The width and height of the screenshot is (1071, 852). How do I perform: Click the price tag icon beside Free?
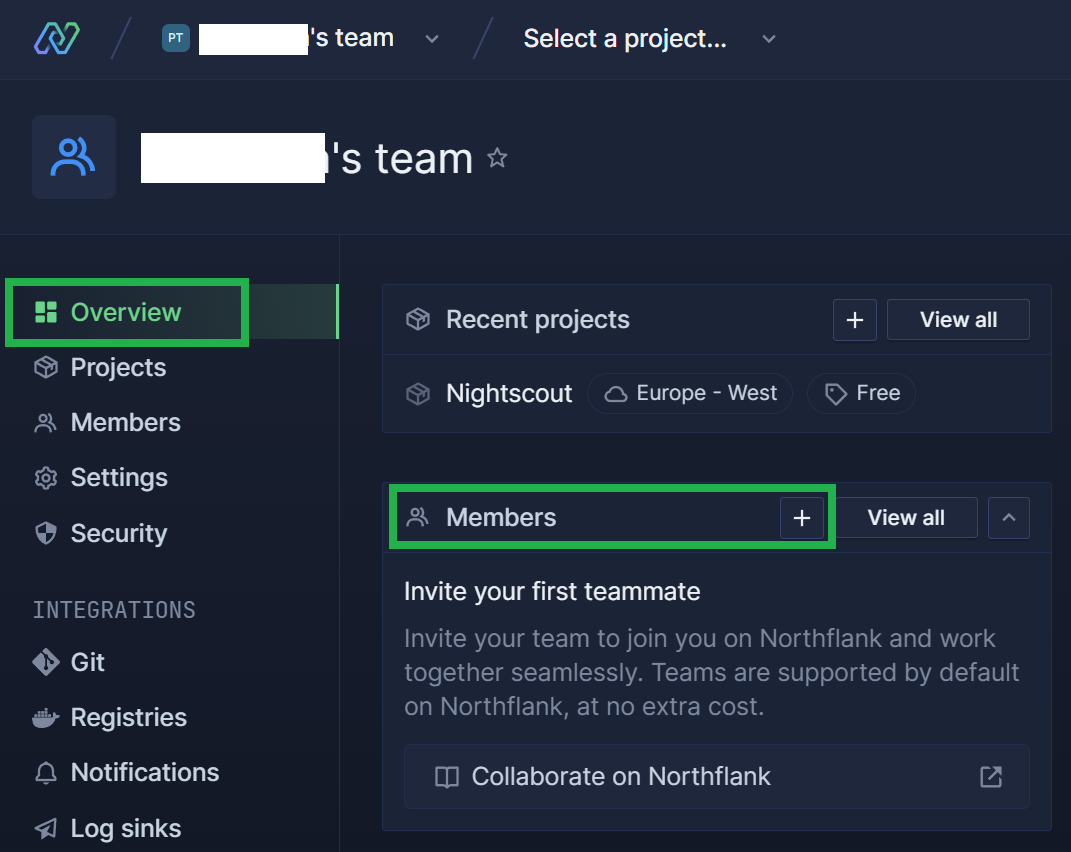click(x=835, y=394)
